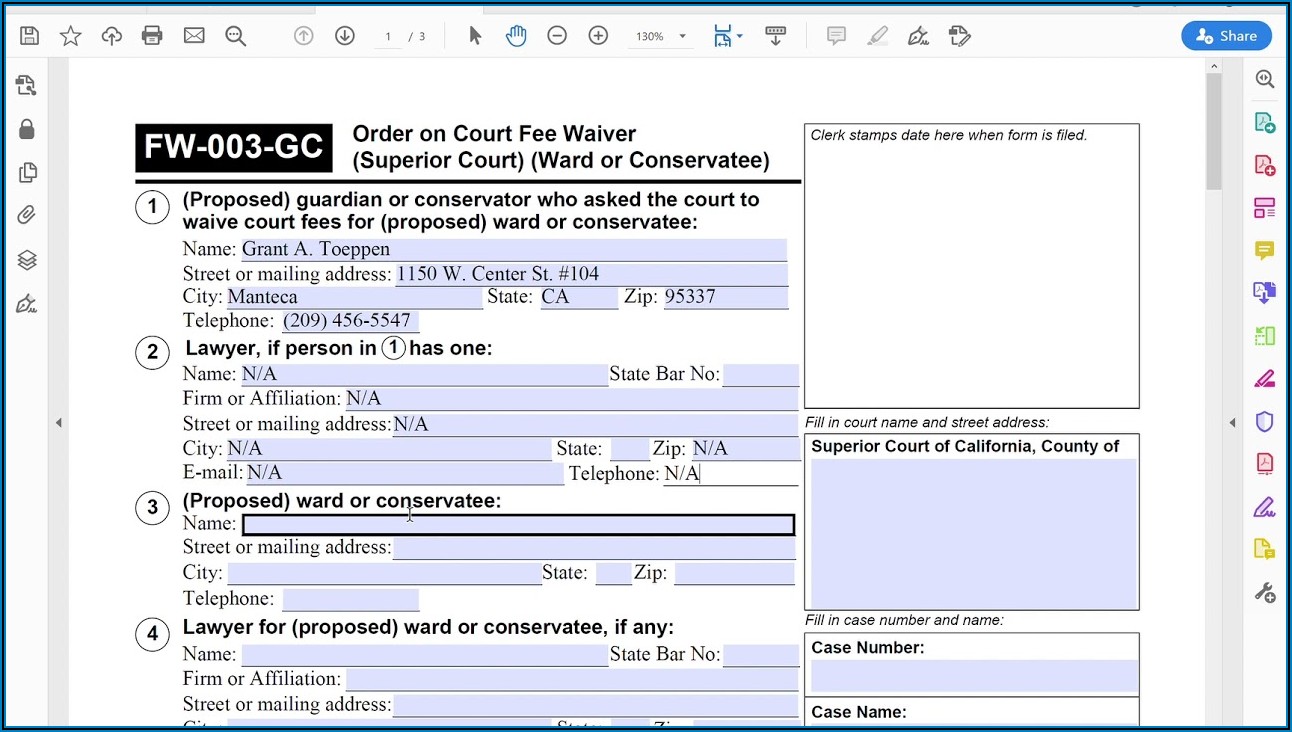Expand the fit page options dropdown
1292x732 pixels.
click(x=739, y=37)
